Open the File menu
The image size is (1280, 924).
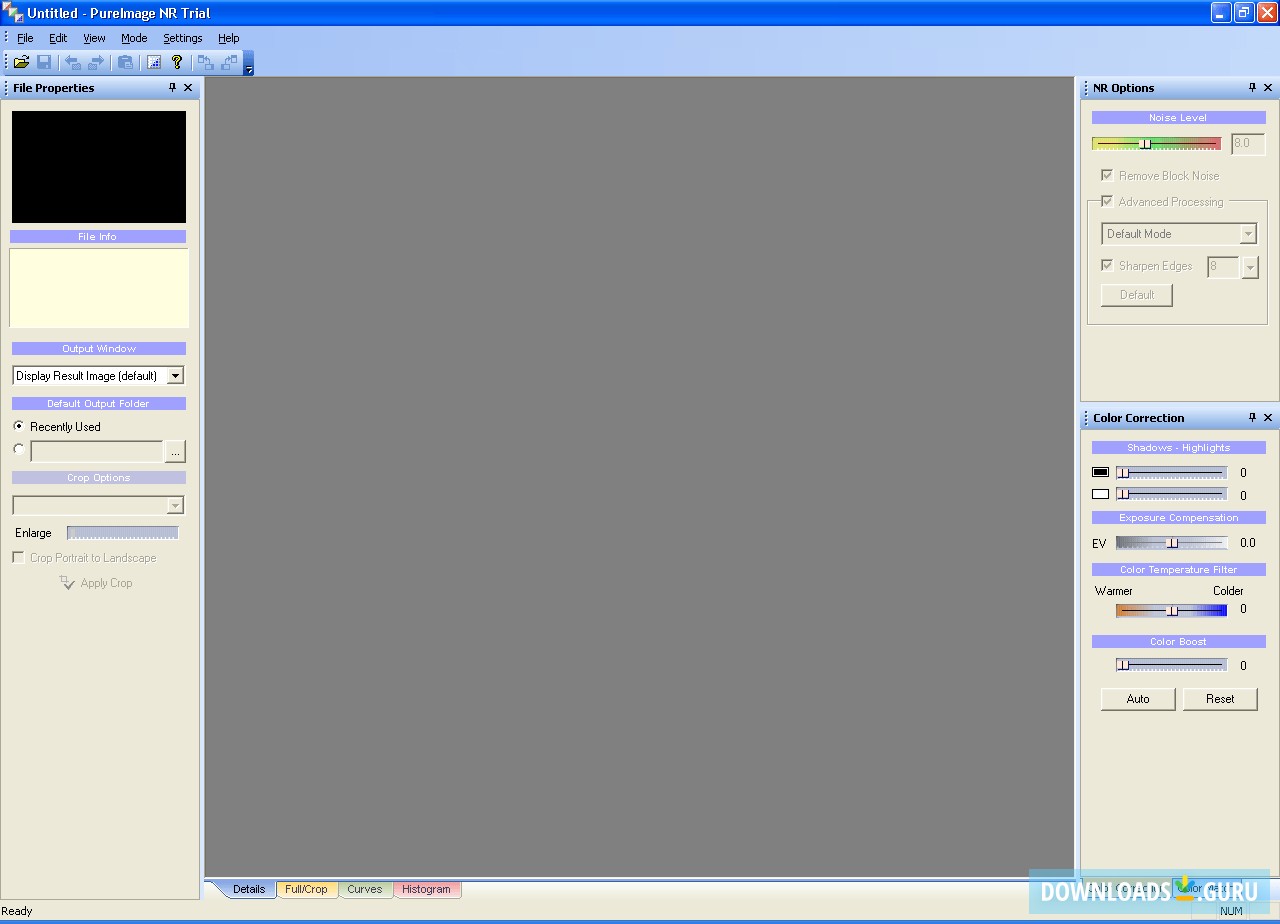pyautogui.click(x=25, y=38)
